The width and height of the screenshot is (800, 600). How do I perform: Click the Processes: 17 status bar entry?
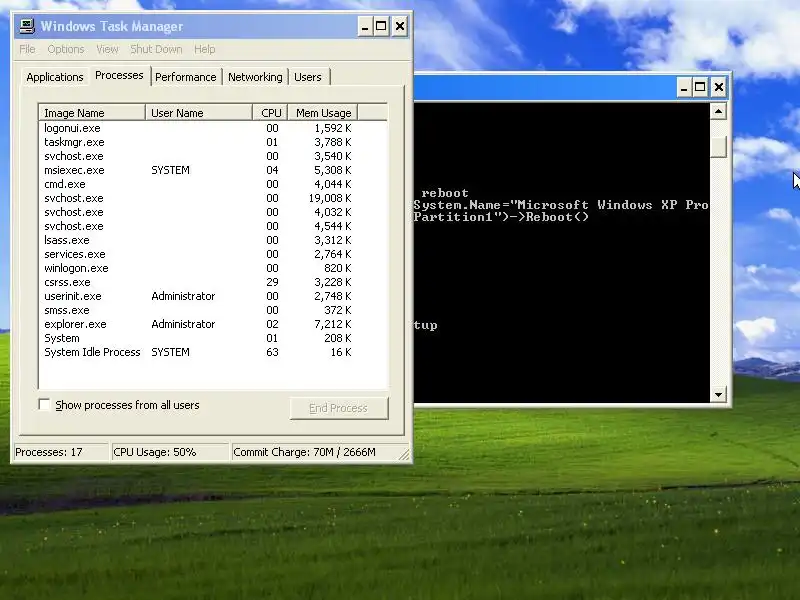coord(61,452)
